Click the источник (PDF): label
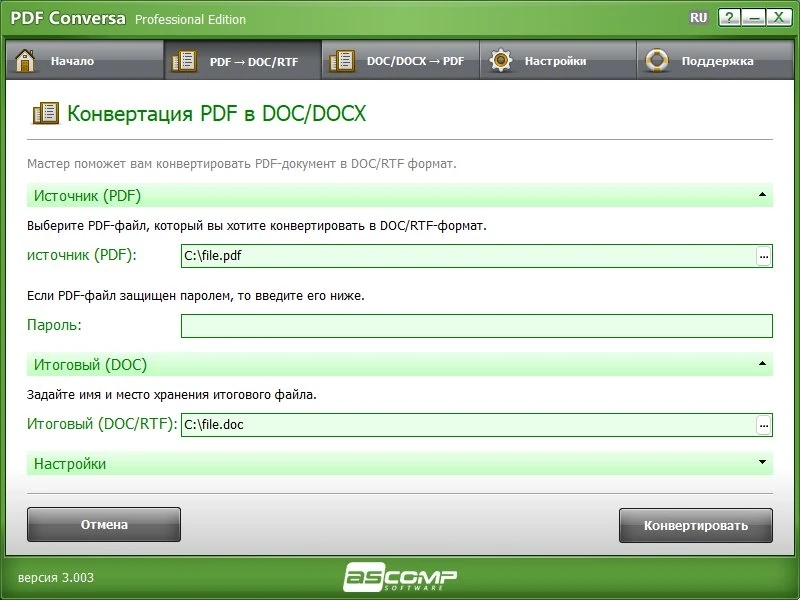 (82, 255)
